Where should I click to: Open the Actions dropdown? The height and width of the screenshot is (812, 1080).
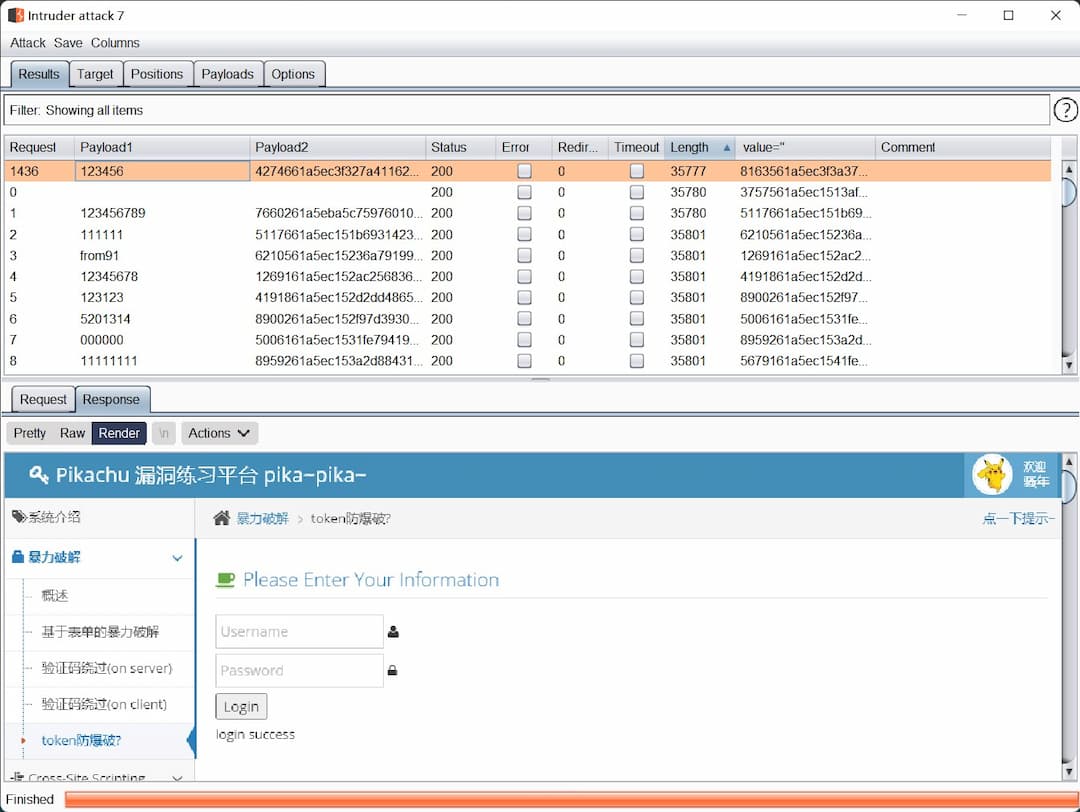(219, 433)
